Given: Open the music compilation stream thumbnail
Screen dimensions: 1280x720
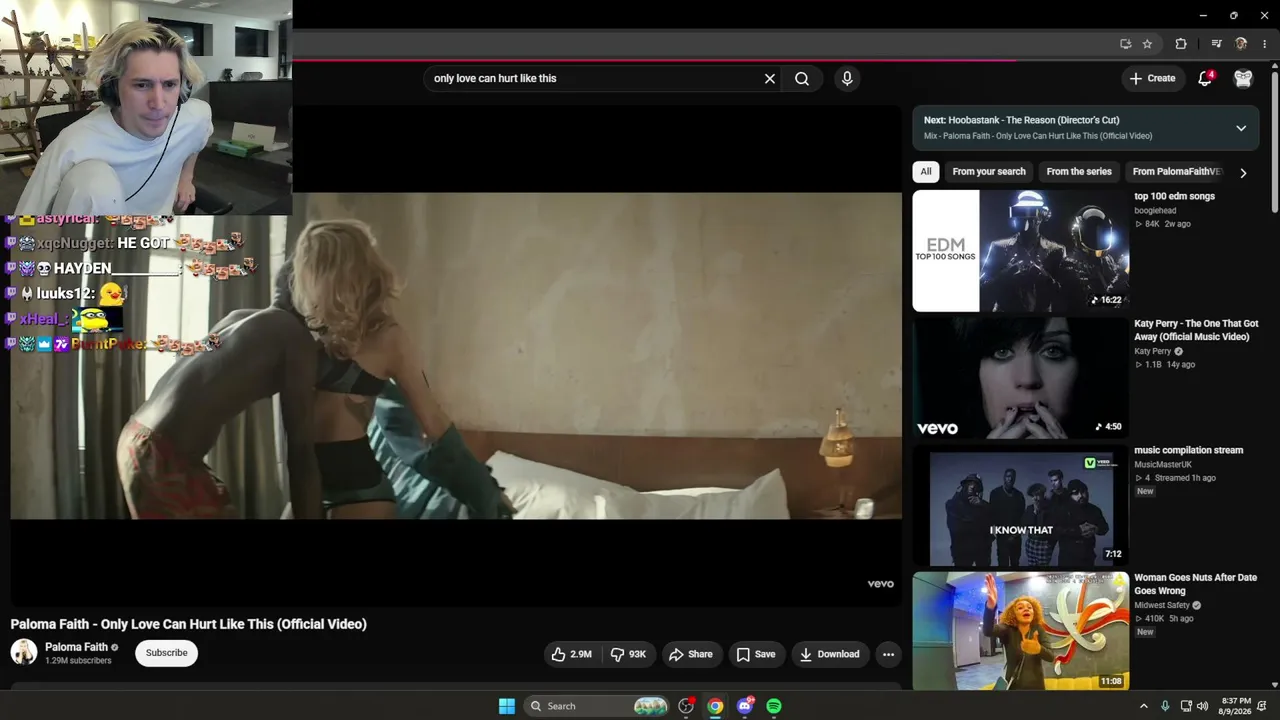Looking at the screenshot, I should pyautogui.click(x=1021, y=506).
